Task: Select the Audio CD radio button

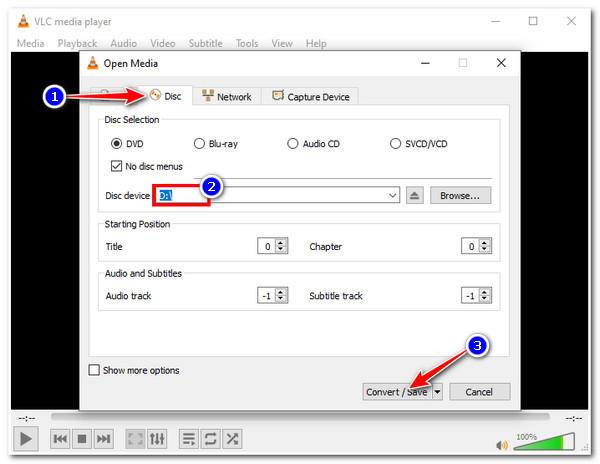Action: (x=292, y=144)
